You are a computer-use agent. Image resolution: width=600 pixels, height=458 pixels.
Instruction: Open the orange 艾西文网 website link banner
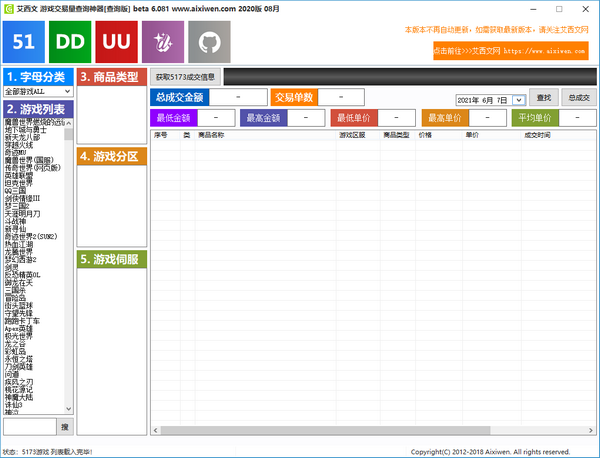[512, 50]
